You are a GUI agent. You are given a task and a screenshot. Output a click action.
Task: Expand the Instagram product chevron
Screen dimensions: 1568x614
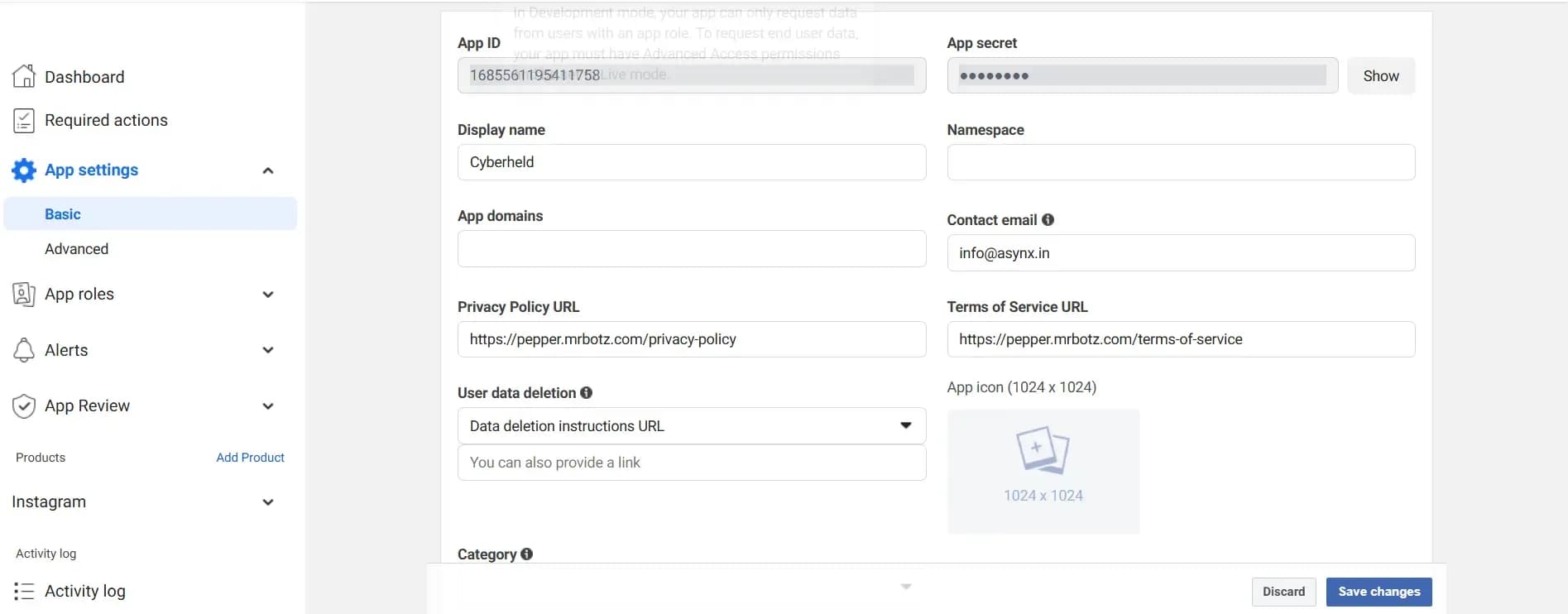tap(267, 502)
